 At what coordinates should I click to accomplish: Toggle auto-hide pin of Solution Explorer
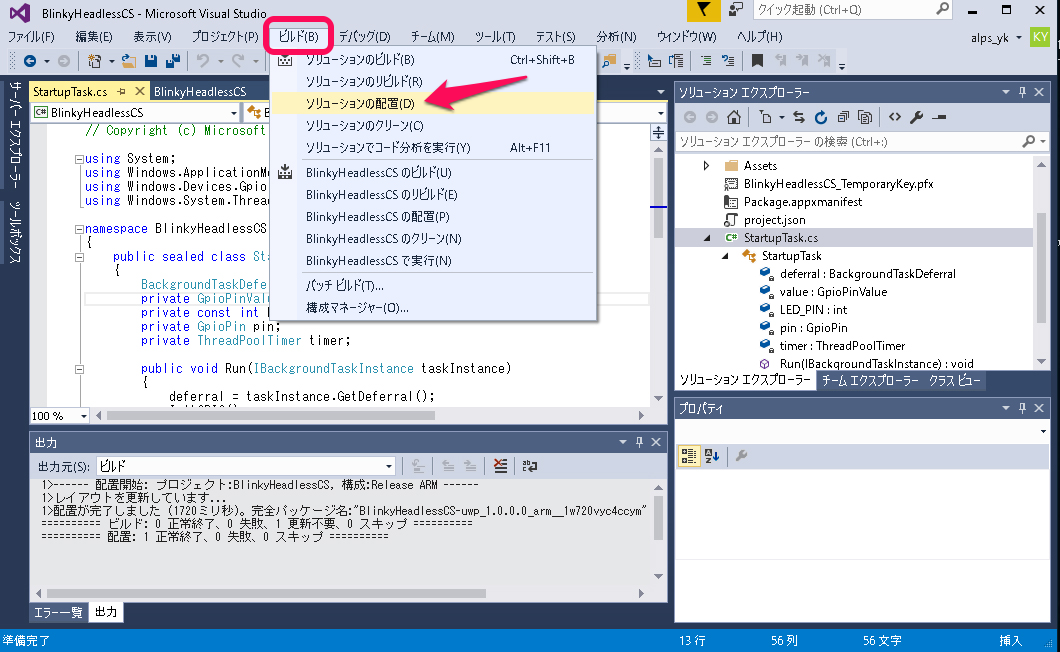point(1022,92)
